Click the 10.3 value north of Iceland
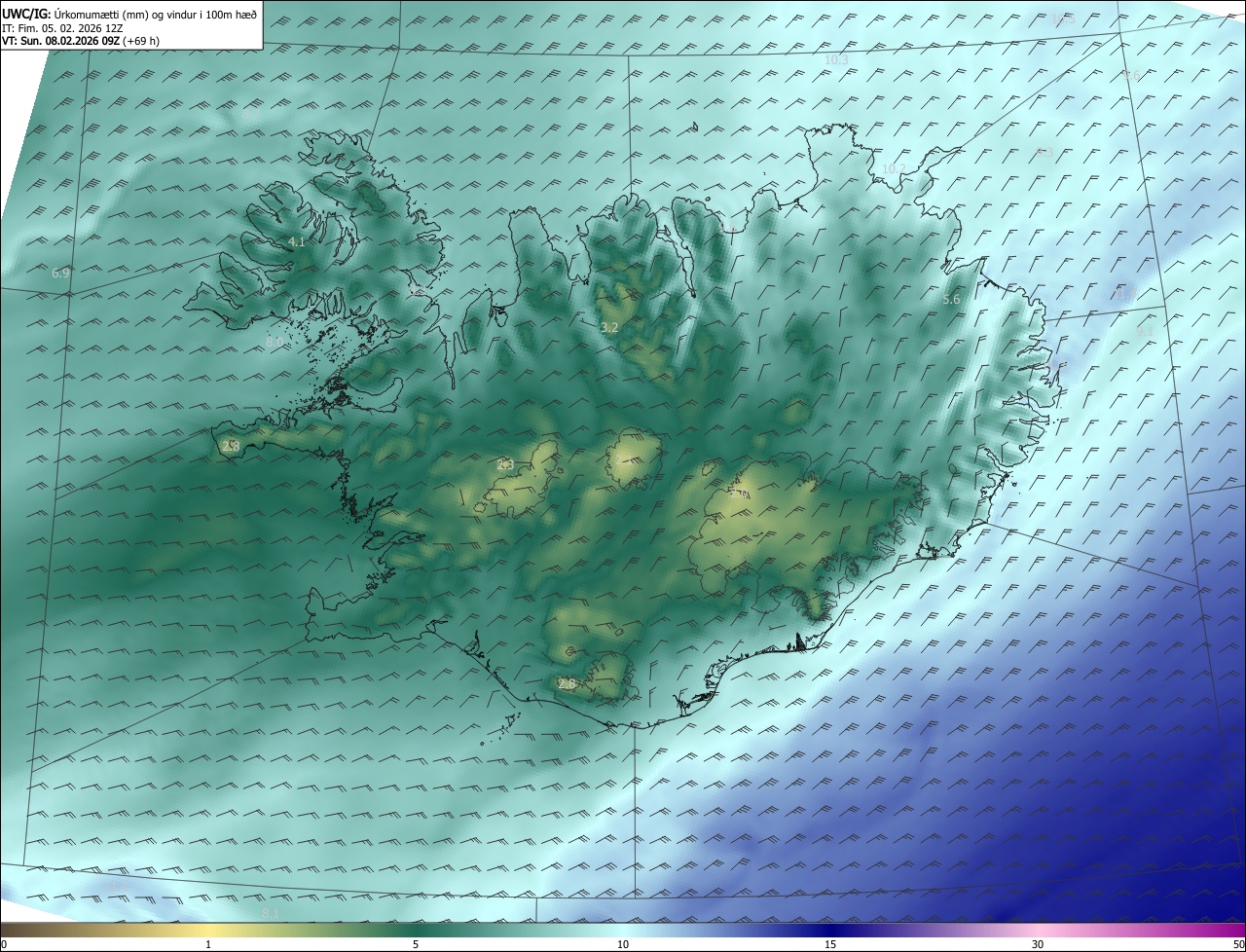This screenshot has height=952, width=1246. [x=836, y=60]
